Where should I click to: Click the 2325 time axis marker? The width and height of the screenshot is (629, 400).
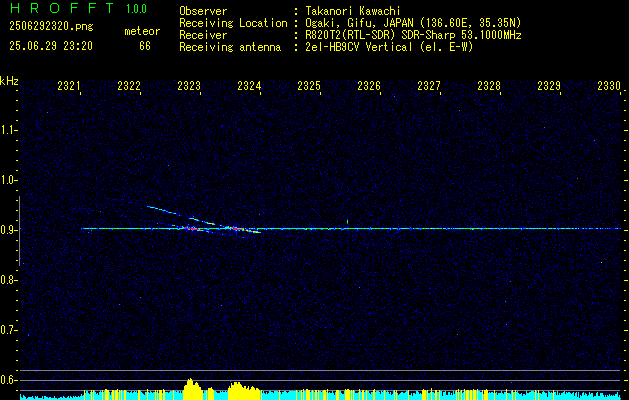click(309, 86)
